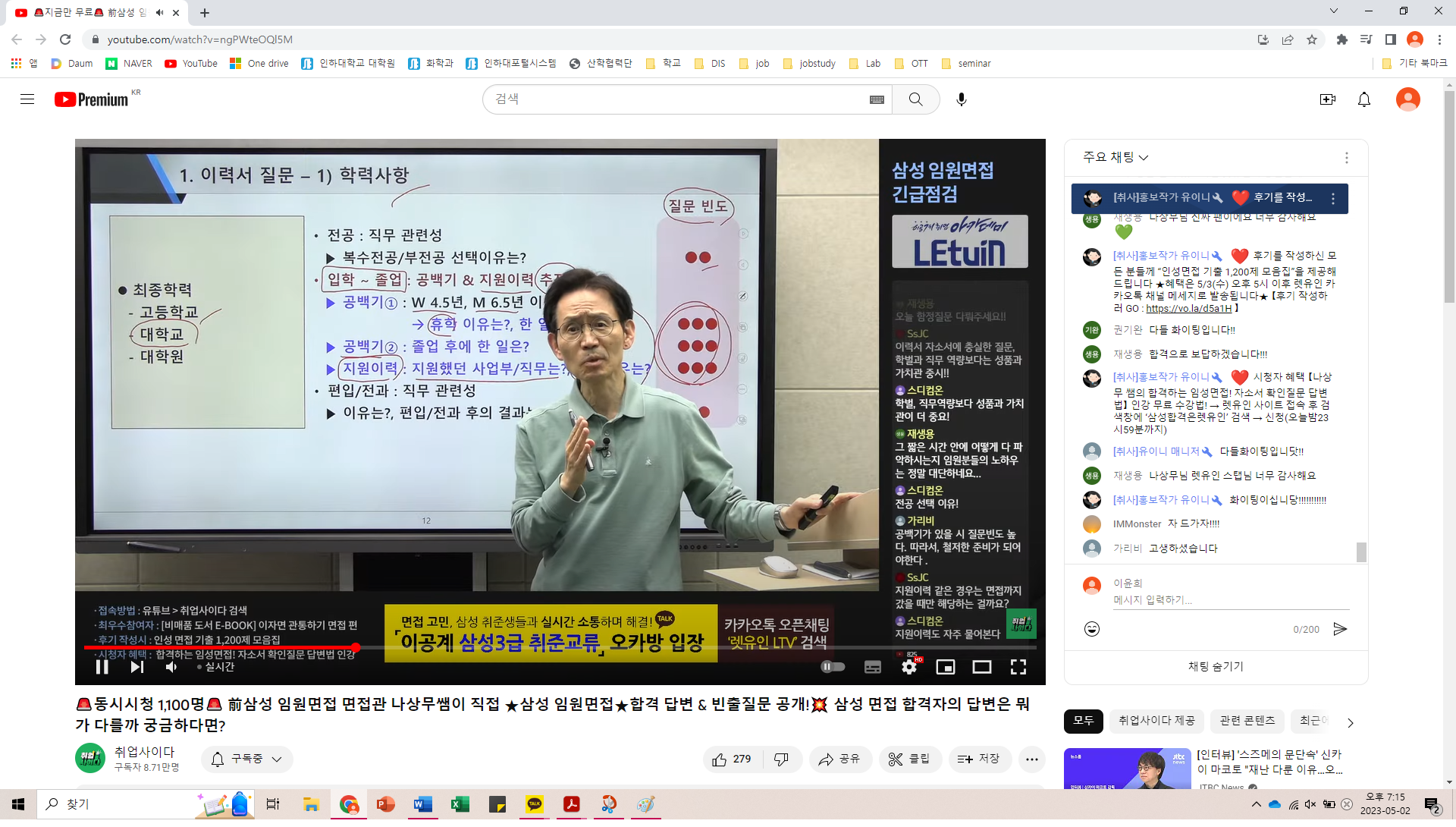Screen dimensions: 1456x827
Task: Mute the video player volume
Action: coord(171,667)
